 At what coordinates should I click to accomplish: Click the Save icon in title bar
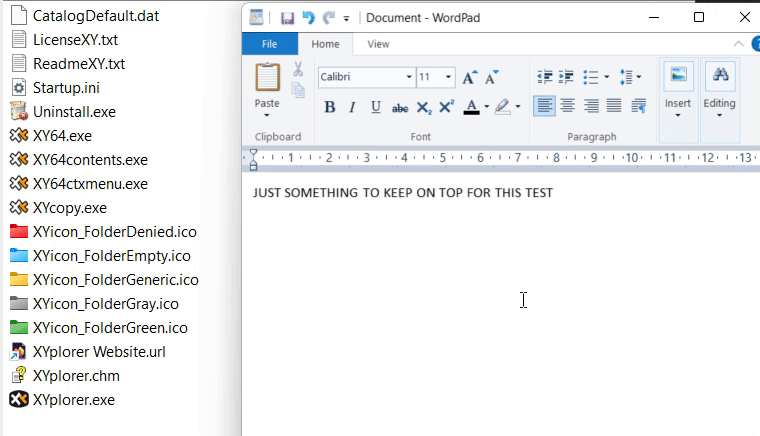[287, 18]
